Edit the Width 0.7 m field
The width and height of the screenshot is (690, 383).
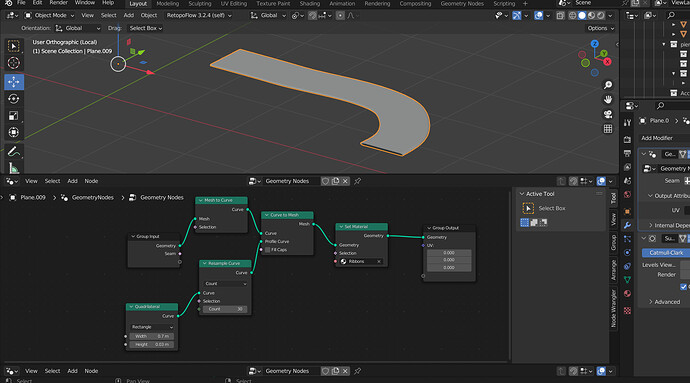pos(152,336)
